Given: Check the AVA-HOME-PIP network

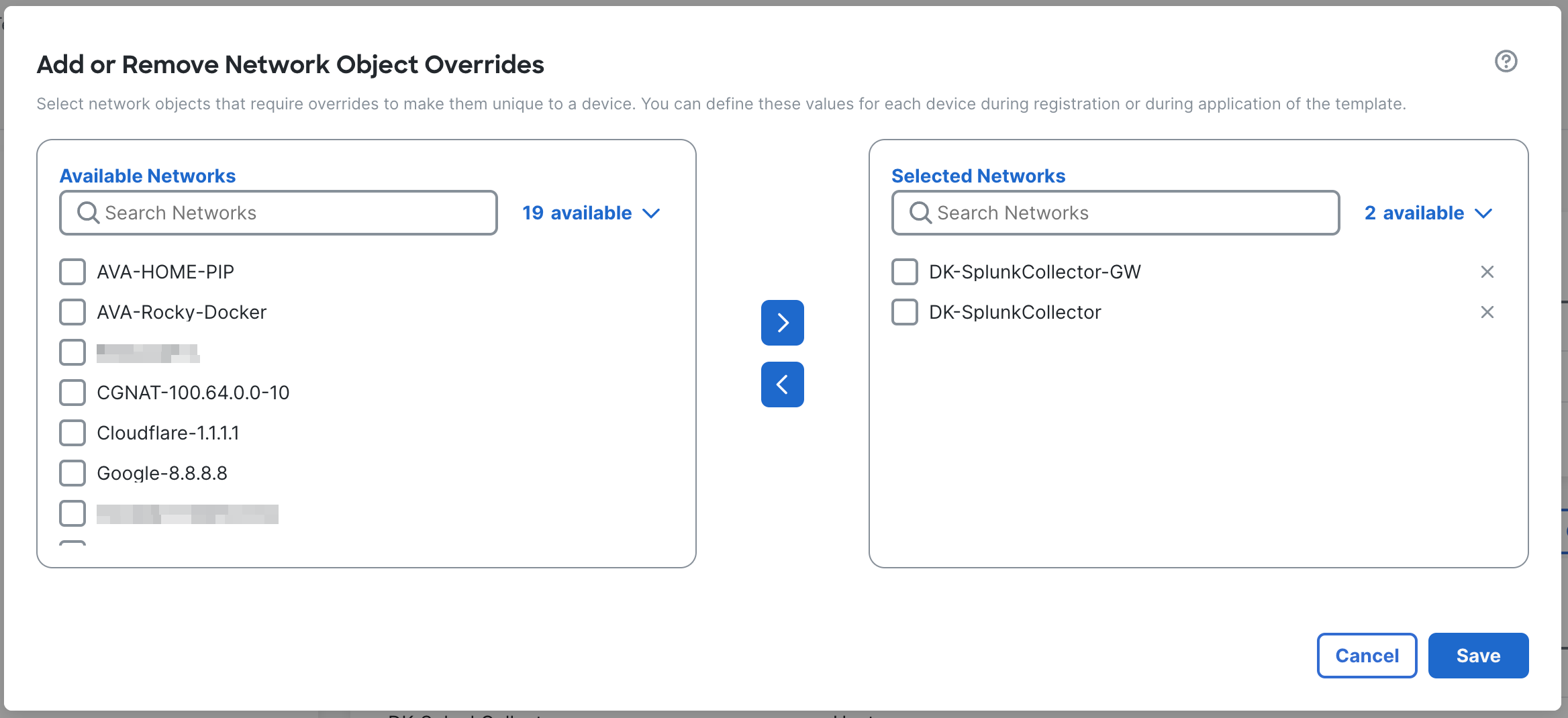Looking at the screenshot, I should [x=72, y=272].
